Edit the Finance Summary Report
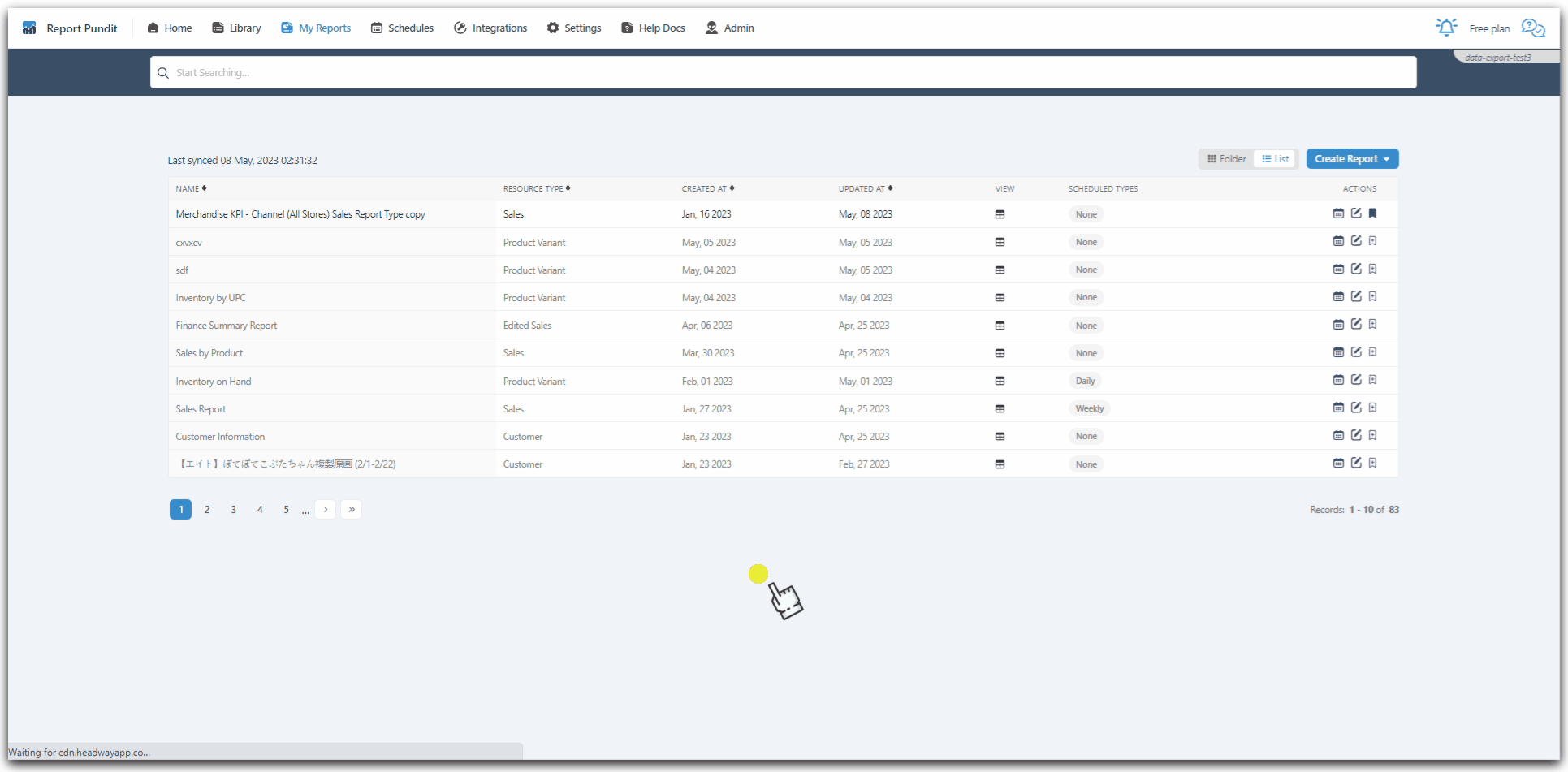The height and width of the screenshot is (772, 1568). point(1355,325)
